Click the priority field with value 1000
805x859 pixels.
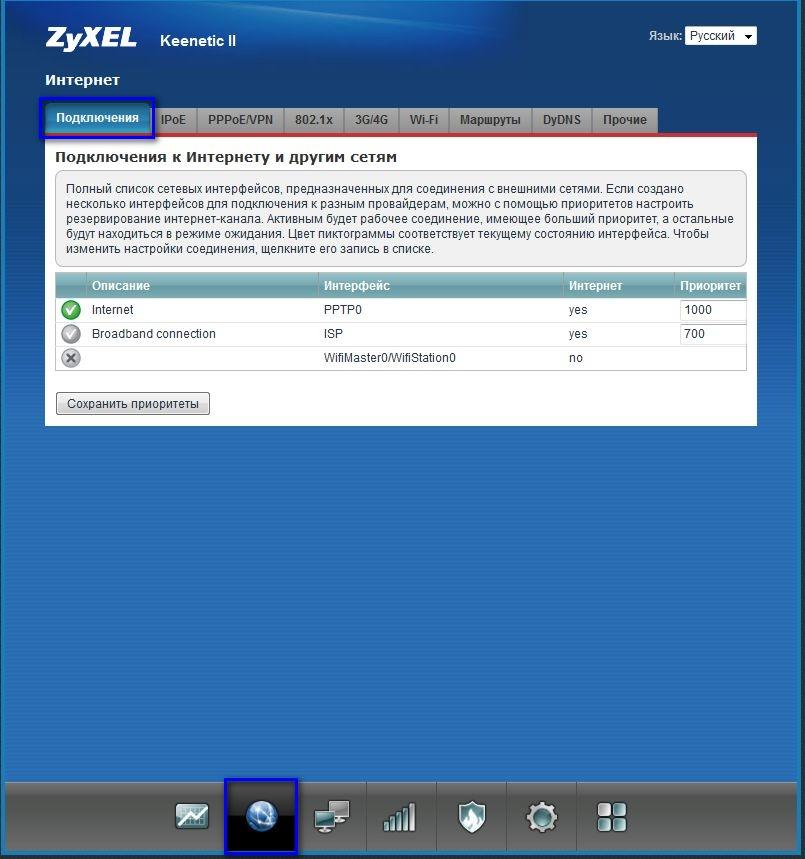[x=712, y=310]
